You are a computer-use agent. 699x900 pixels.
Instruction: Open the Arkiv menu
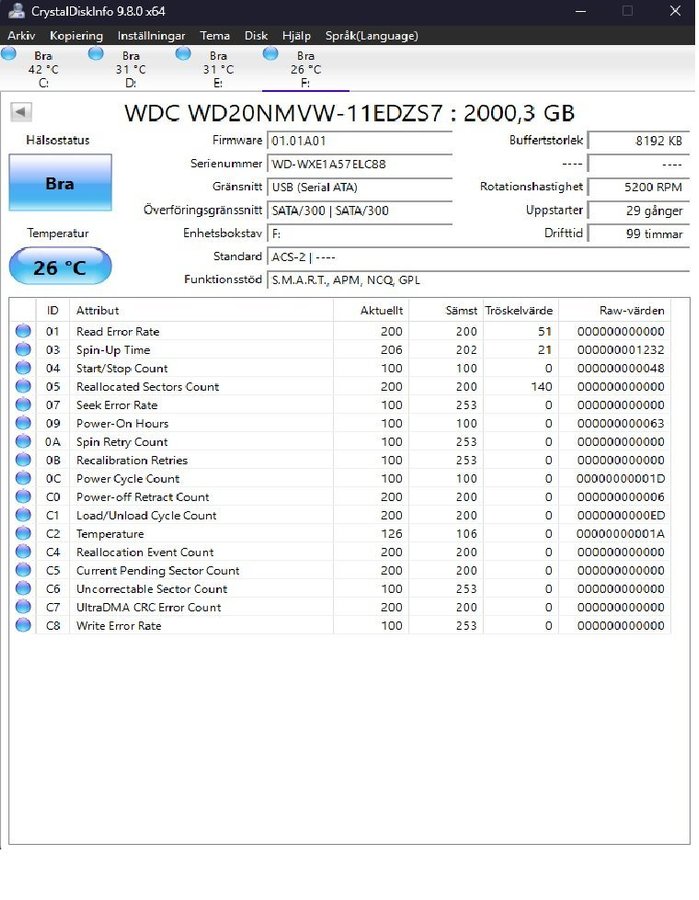point(22,36)
